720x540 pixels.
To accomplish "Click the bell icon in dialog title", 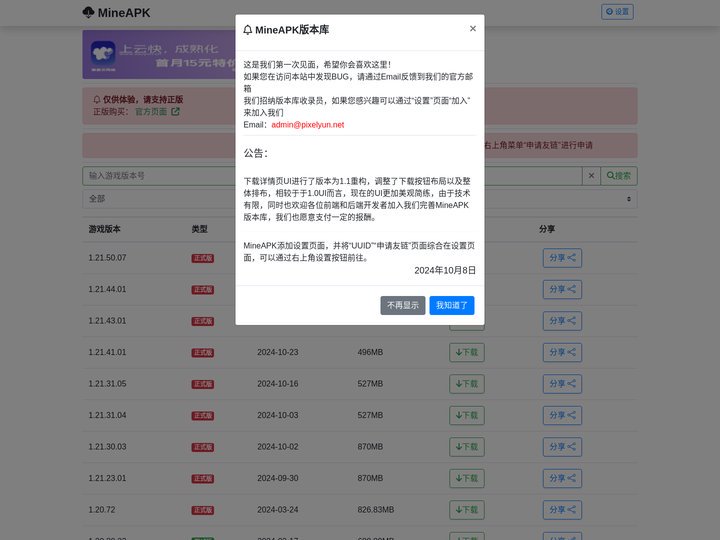I will pyautogui.click(x=248, y=30).
